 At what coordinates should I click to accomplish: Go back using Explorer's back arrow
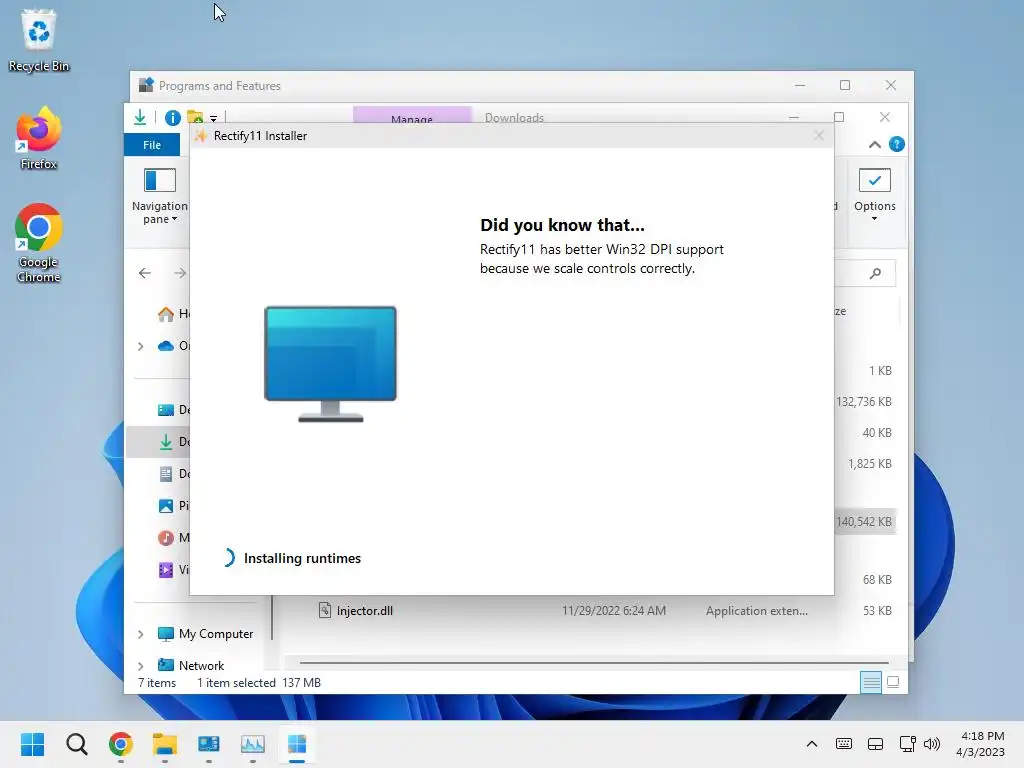coord(145,273)
